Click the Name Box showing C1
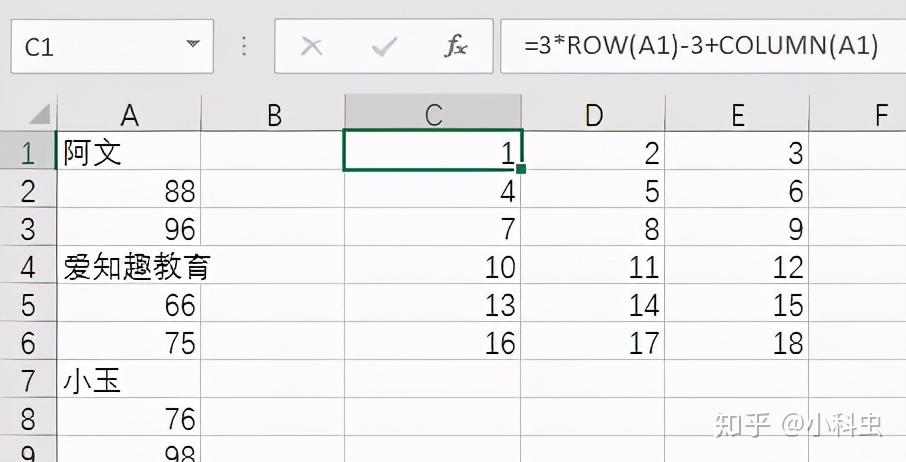 click(112, 46)
